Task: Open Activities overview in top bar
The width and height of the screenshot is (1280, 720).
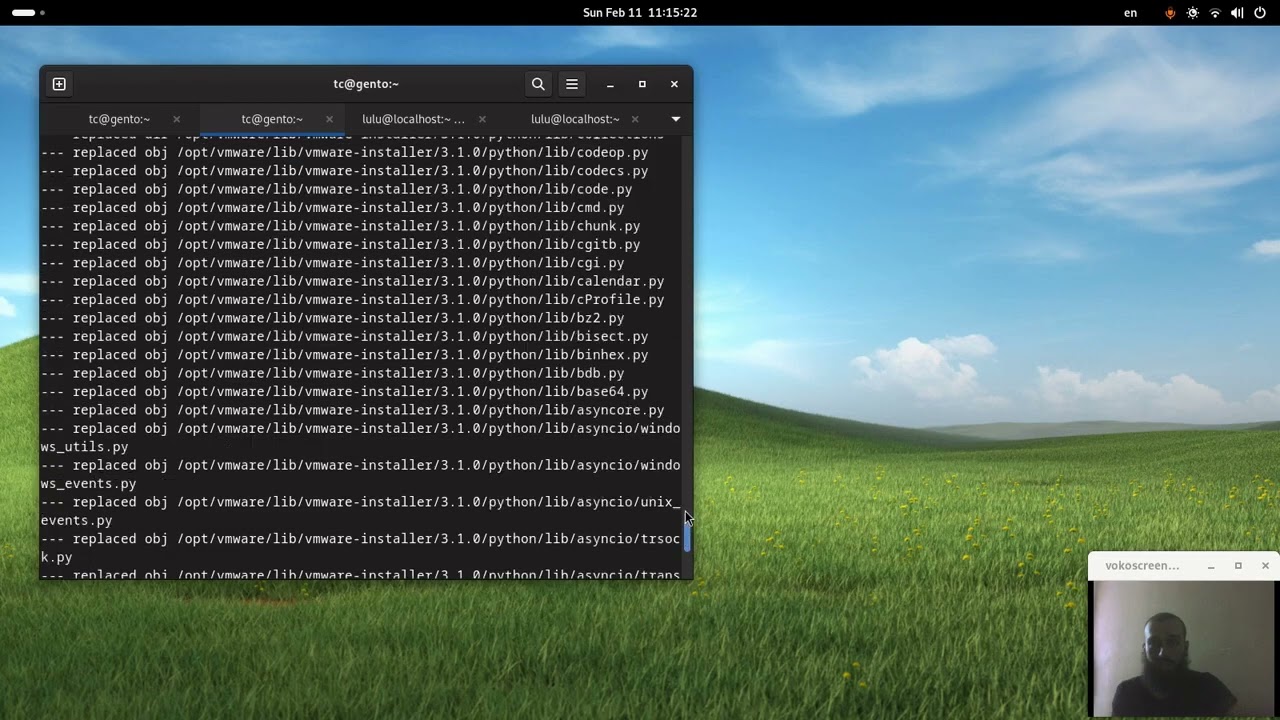Action: click(x=28, y=13)
